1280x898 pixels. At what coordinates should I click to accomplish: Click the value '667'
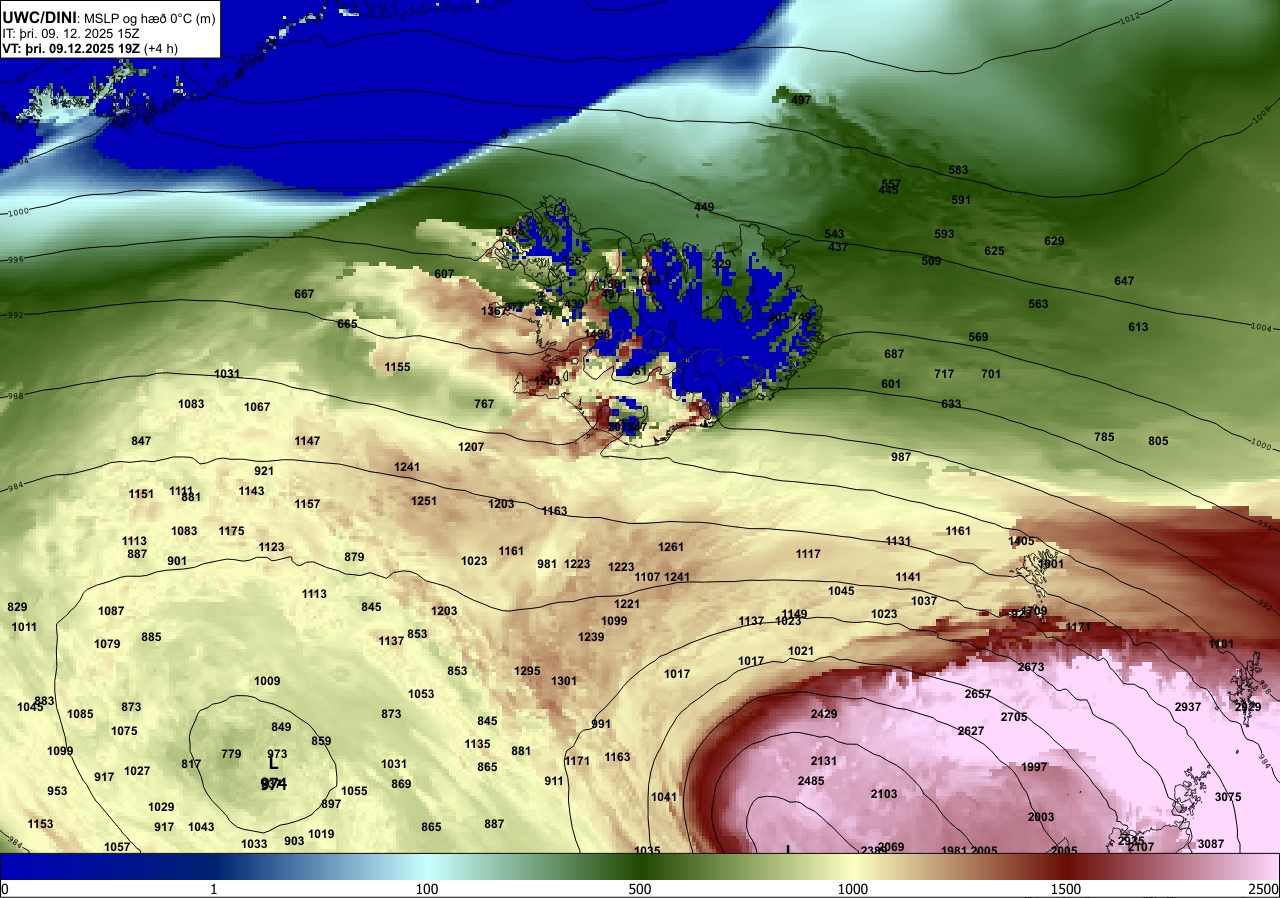tap(304, 294)
